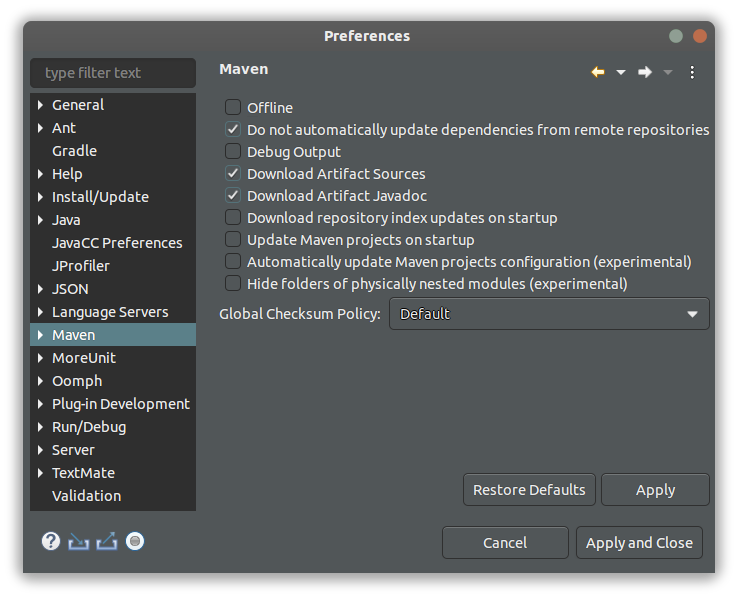This screenshot has height=598, width=738.
Task: Enable Debug Output checkbox
Action: click(x=233, y=151)
